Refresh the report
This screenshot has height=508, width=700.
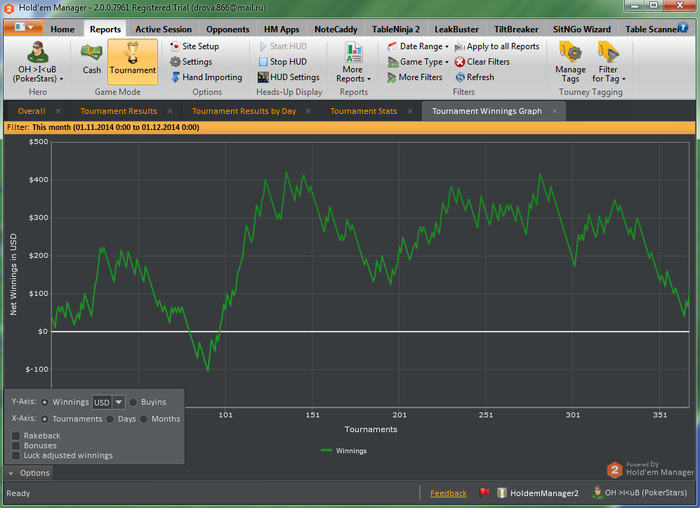[475, 77]
